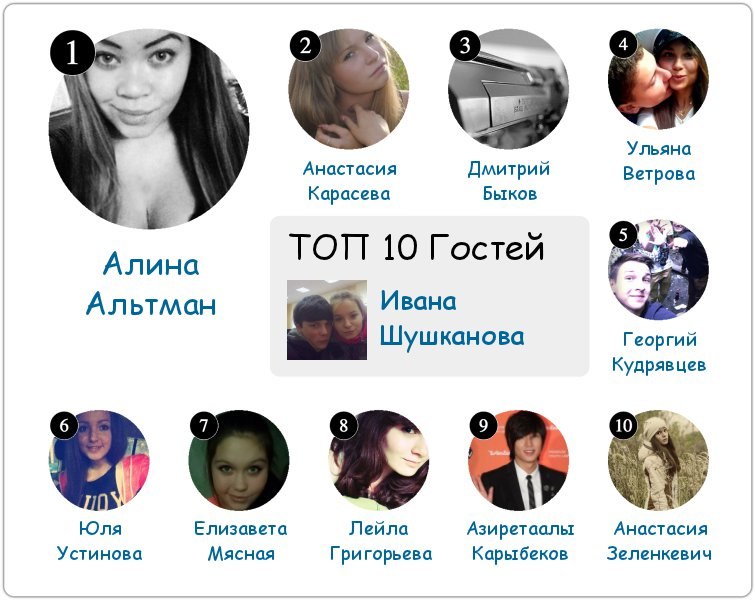Open Анастасия Зеленкевич's avatar photo

coord(658,460)
